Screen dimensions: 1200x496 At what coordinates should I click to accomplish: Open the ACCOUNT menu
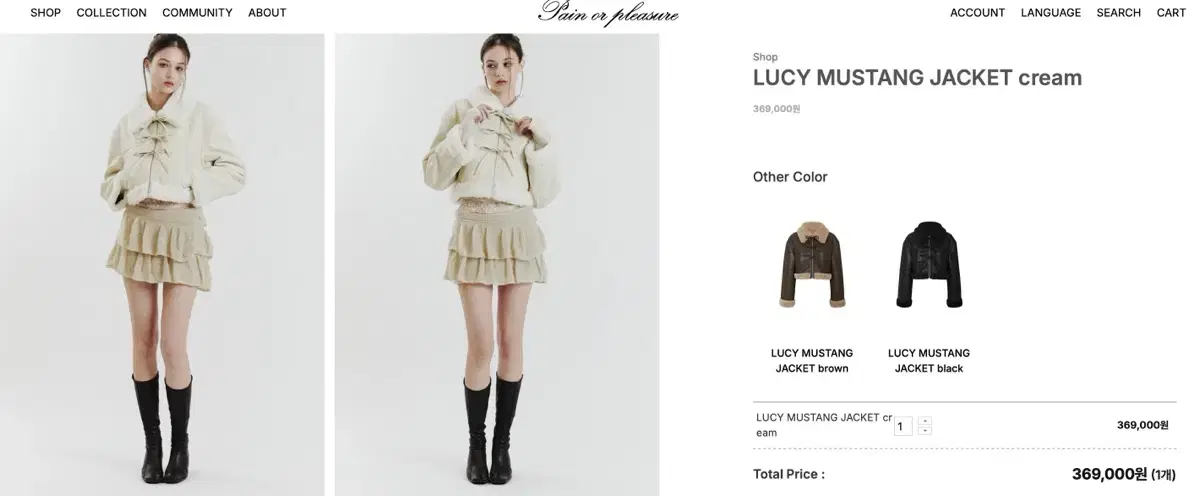coord(977,13)
